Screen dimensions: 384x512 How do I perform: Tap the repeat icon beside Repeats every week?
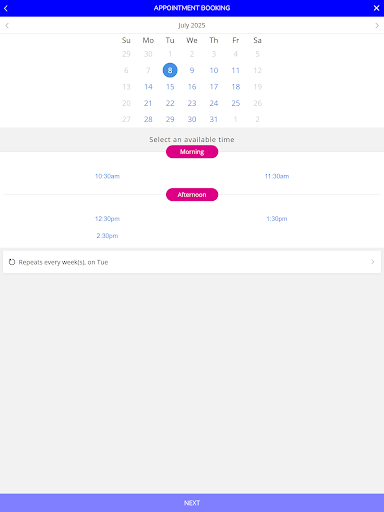12,262
